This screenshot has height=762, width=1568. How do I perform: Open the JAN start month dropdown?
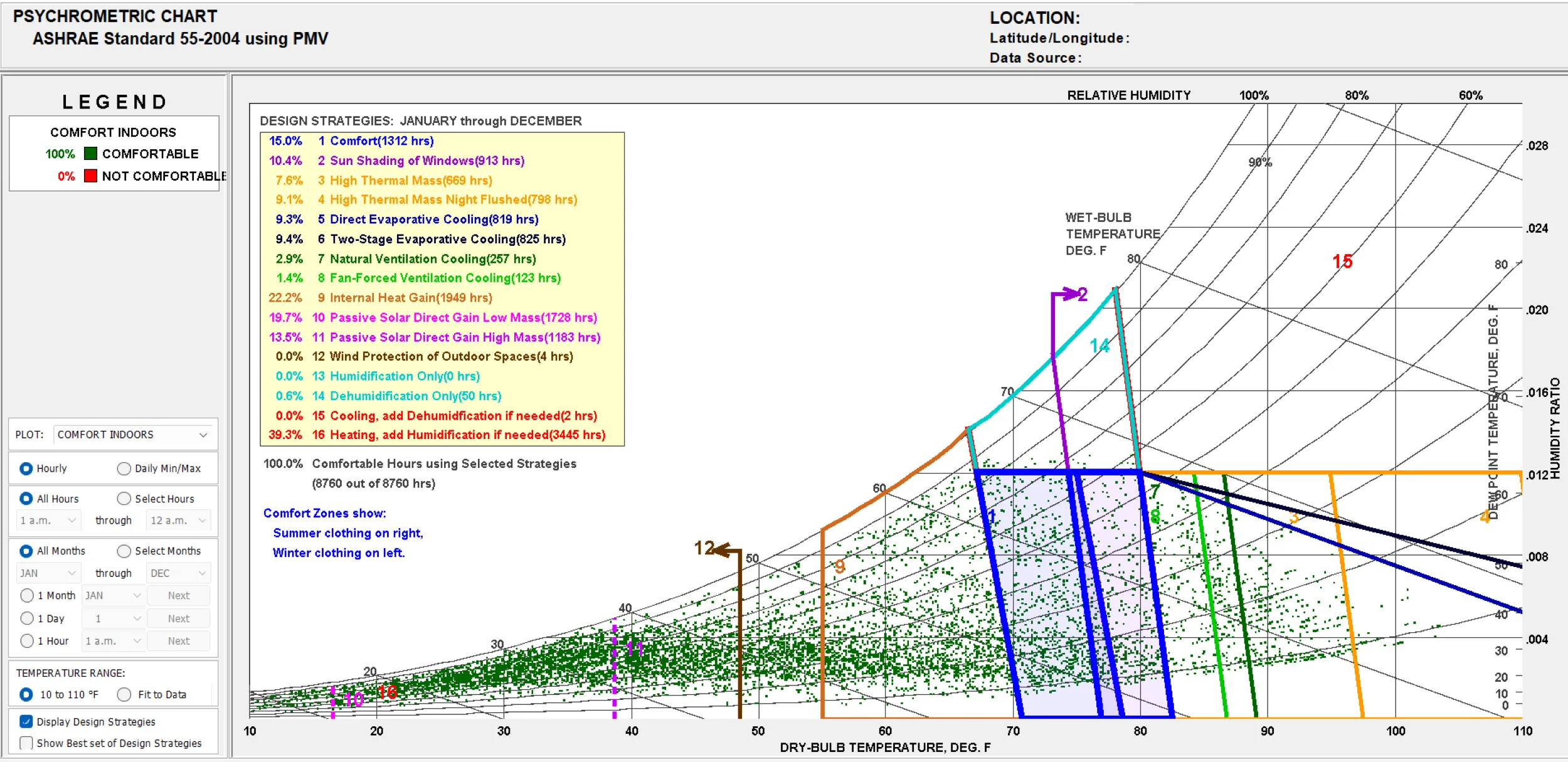(x=48, y=573)
